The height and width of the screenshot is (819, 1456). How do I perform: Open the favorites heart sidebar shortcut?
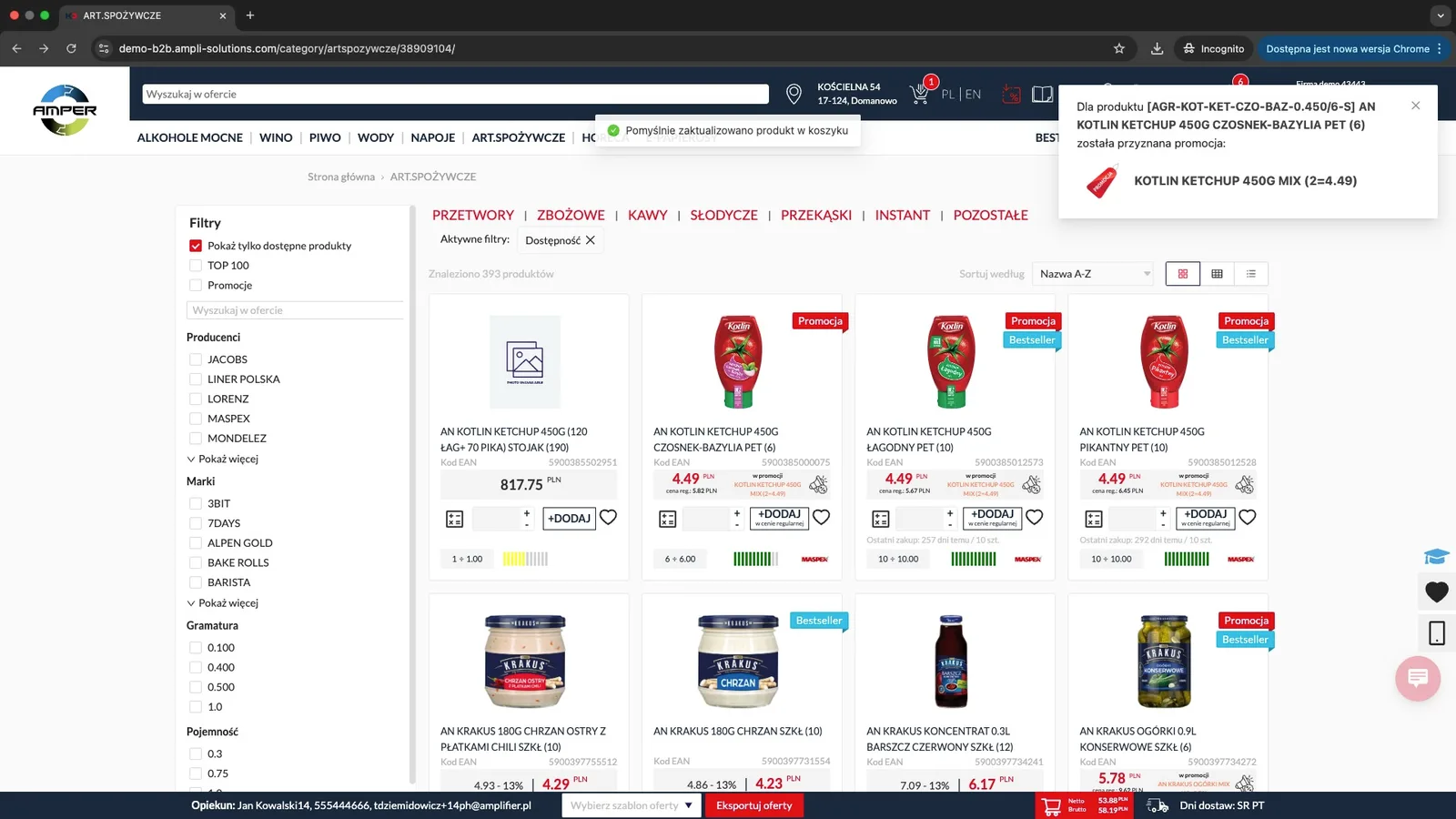tap(1437, 592)
